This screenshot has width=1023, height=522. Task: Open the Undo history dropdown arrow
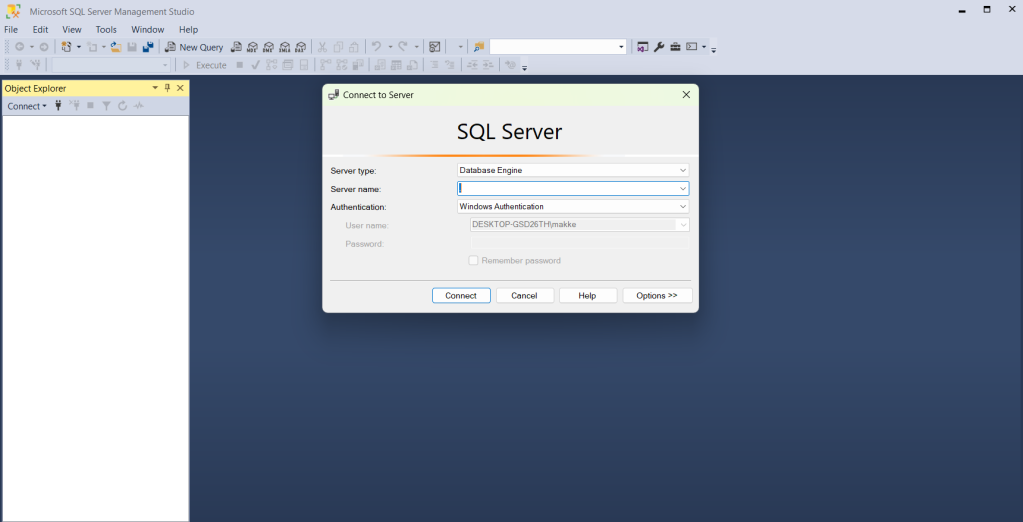point(390,47)
